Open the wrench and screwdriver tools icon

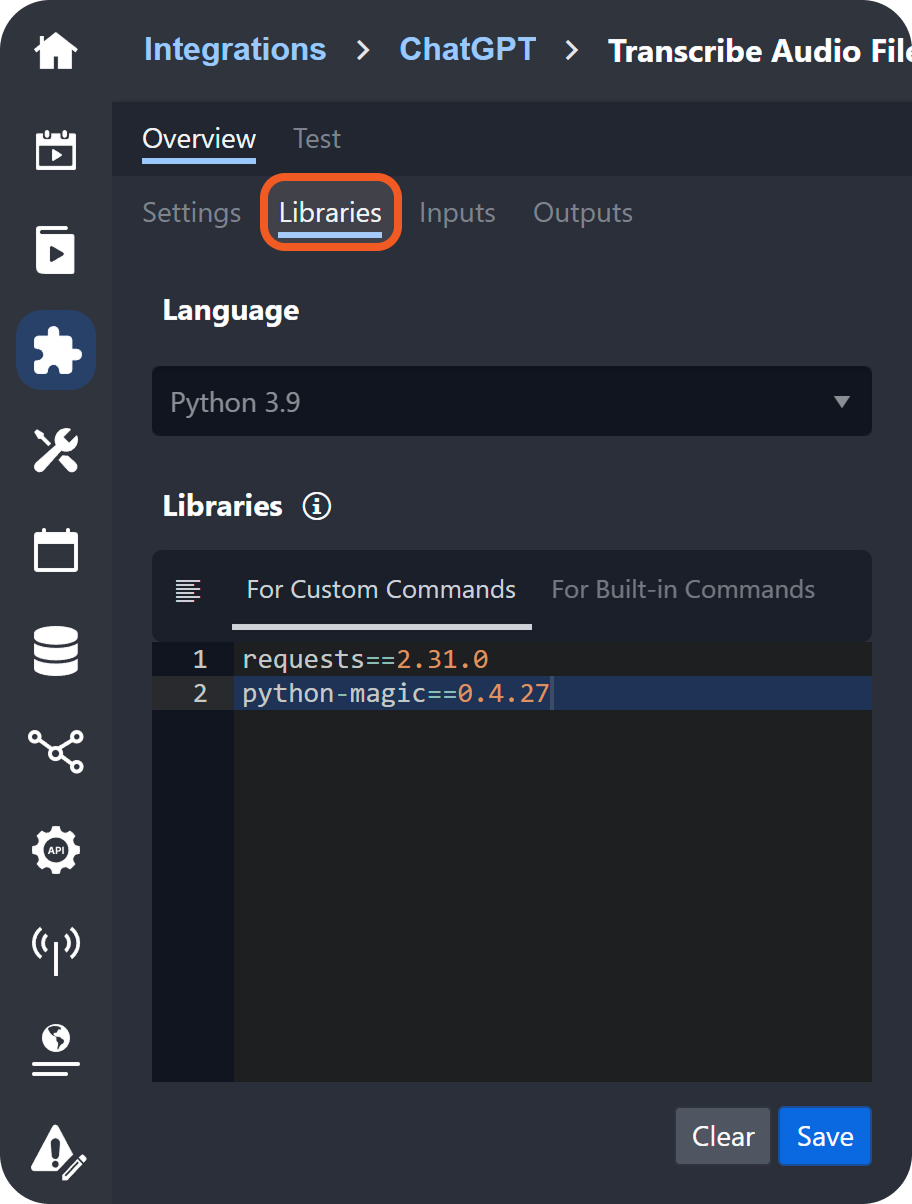(x=56, y=450)
